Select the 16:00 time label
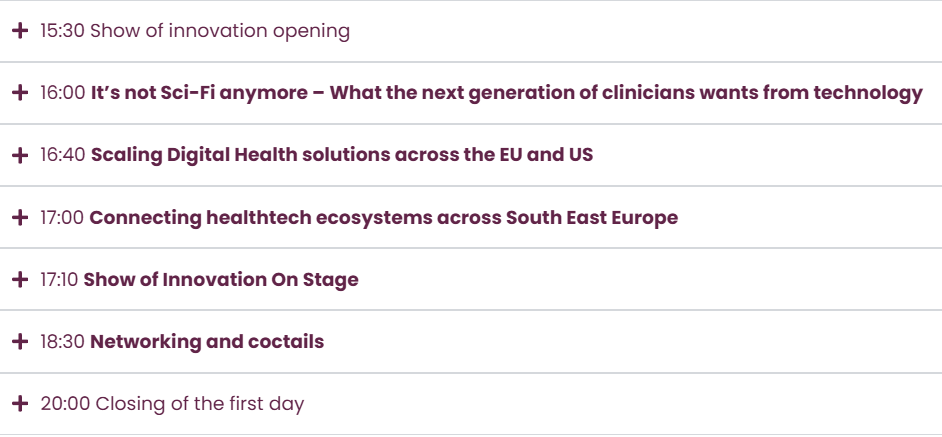Screen dimensions: 942x437 [x=62, y=93]
